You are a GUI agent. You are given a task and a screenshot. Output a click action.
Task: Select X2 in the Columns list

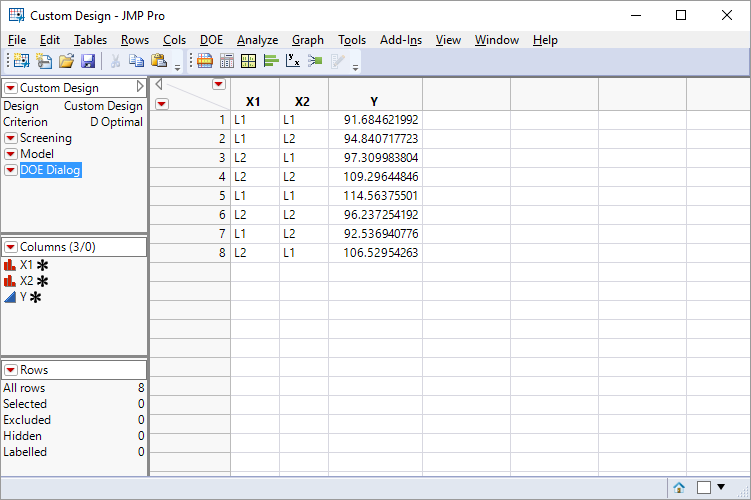point(26,281)
